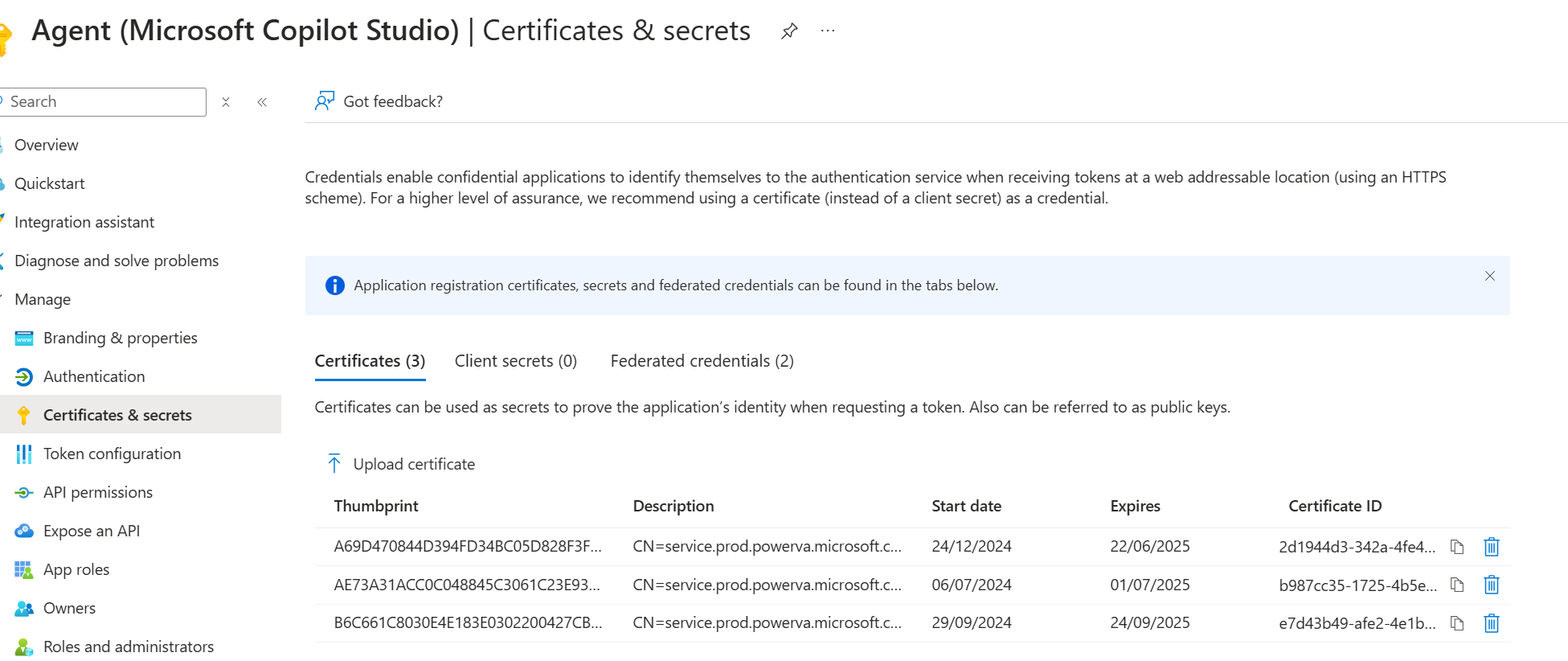Click the Expose an API cloud icon
Screen dimensions: 1568x661
point(24,531)
